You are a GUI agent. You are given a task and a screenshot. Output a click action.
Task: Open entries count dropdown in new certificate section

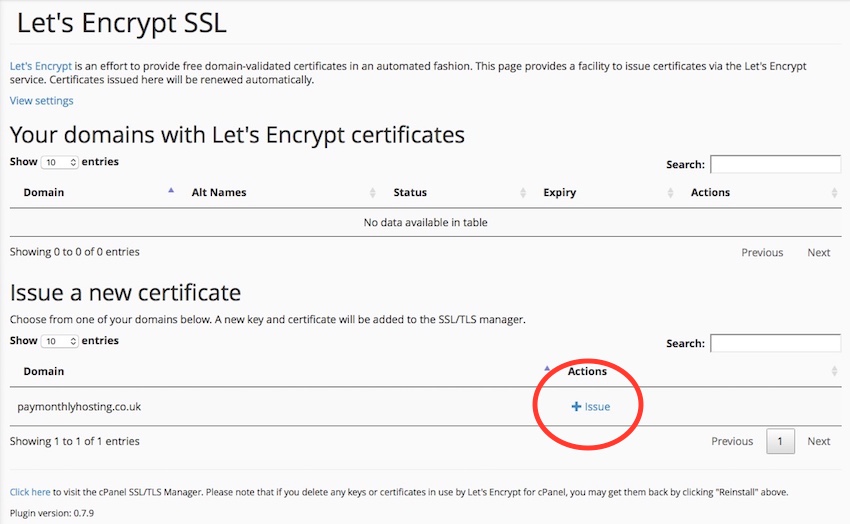[60, 341]
